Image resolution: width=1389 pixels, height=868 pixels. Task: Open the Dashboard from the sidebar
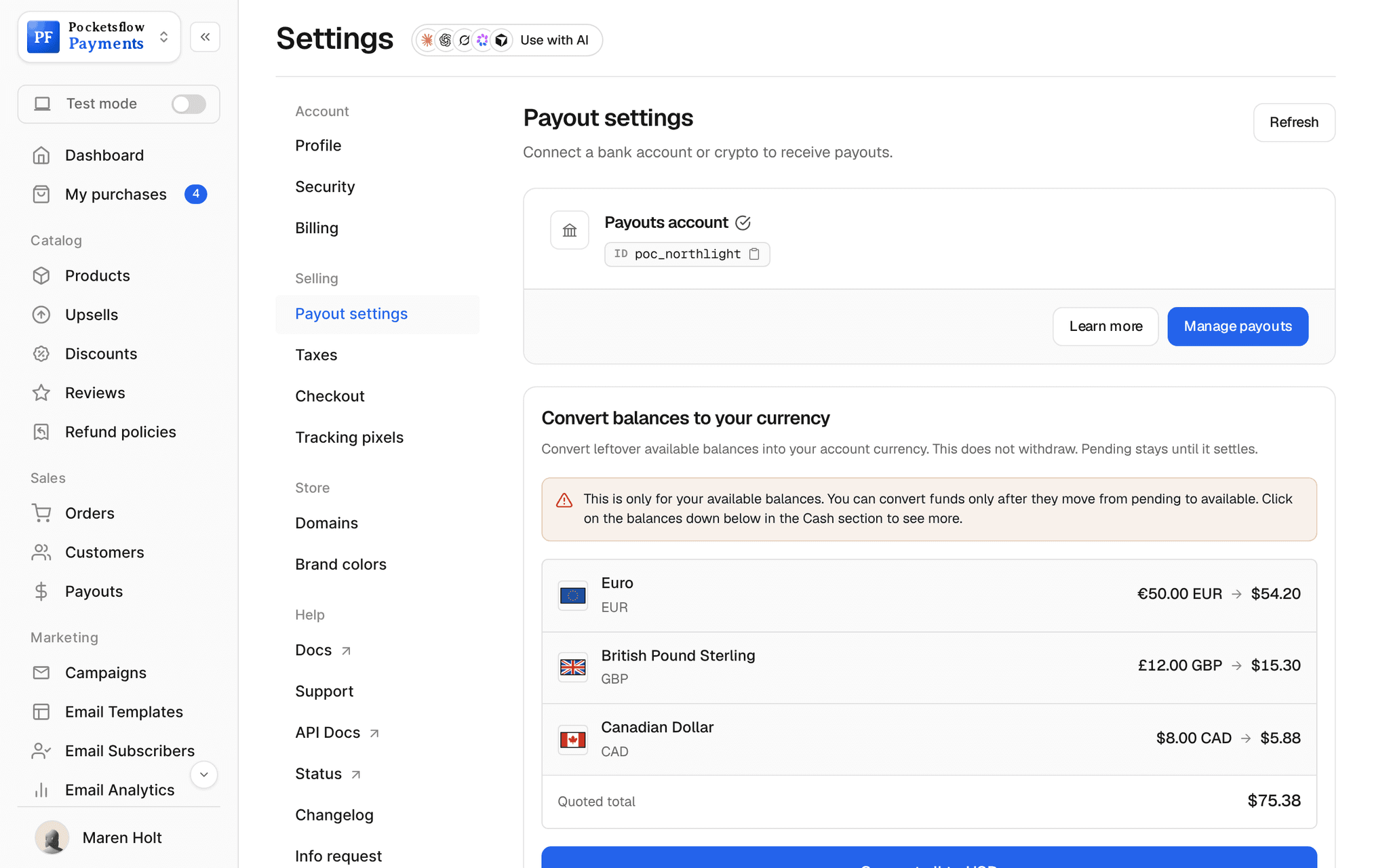(104, 155)
